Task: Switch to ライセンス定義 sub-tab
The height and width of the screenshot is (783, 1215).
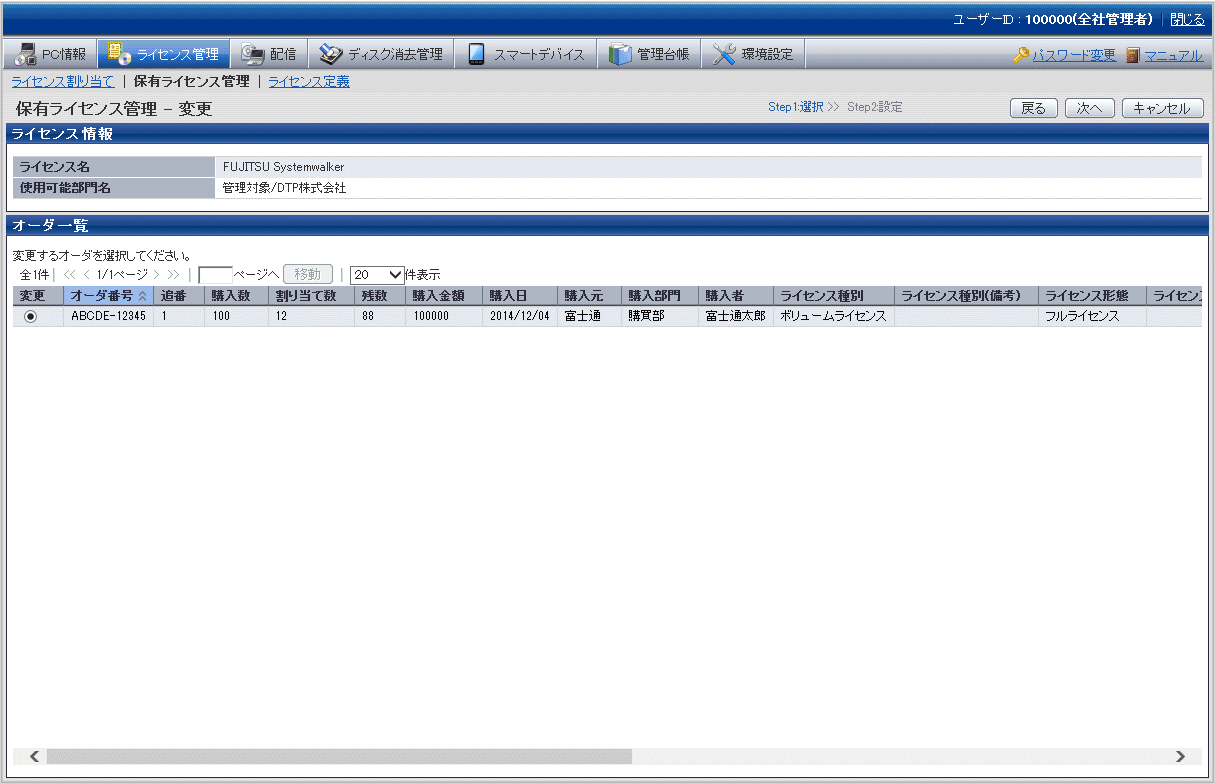Action: click(x=309, y=82)
